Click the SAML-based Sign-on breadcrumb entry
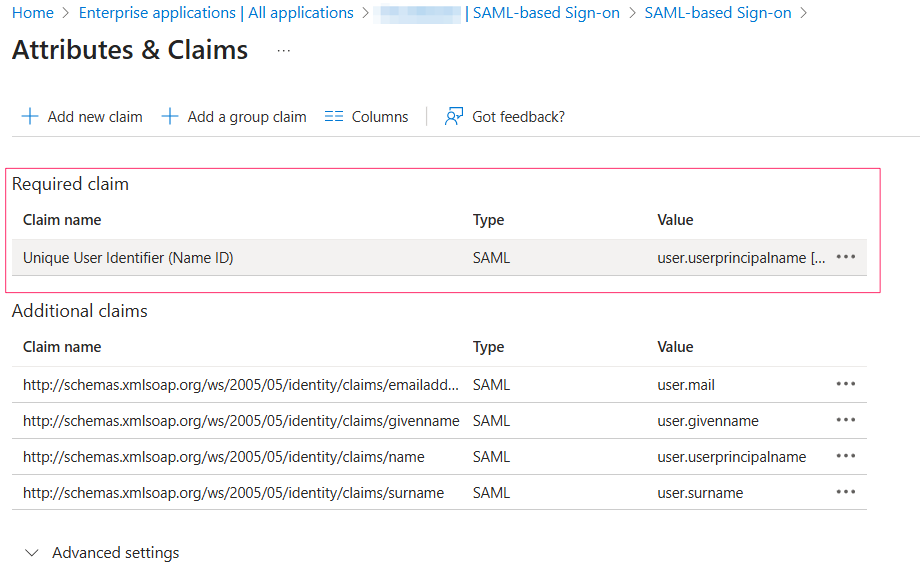Screen dimensions: 920x583 [x=717, y=13]
